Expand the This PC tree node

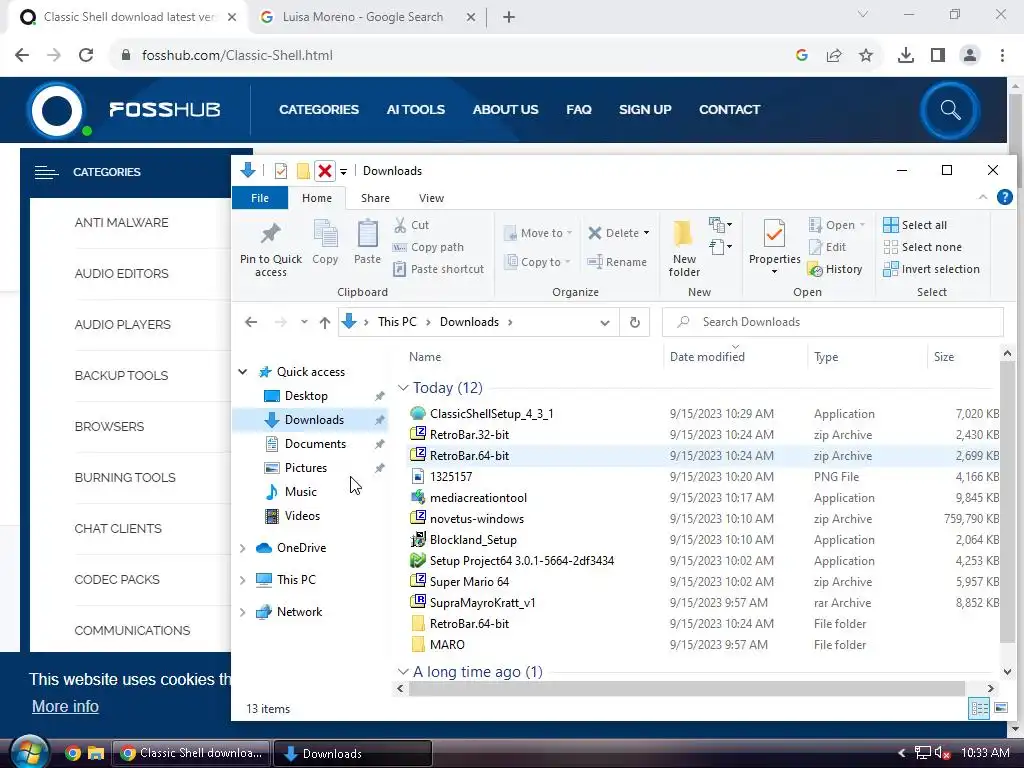(242, 580)
